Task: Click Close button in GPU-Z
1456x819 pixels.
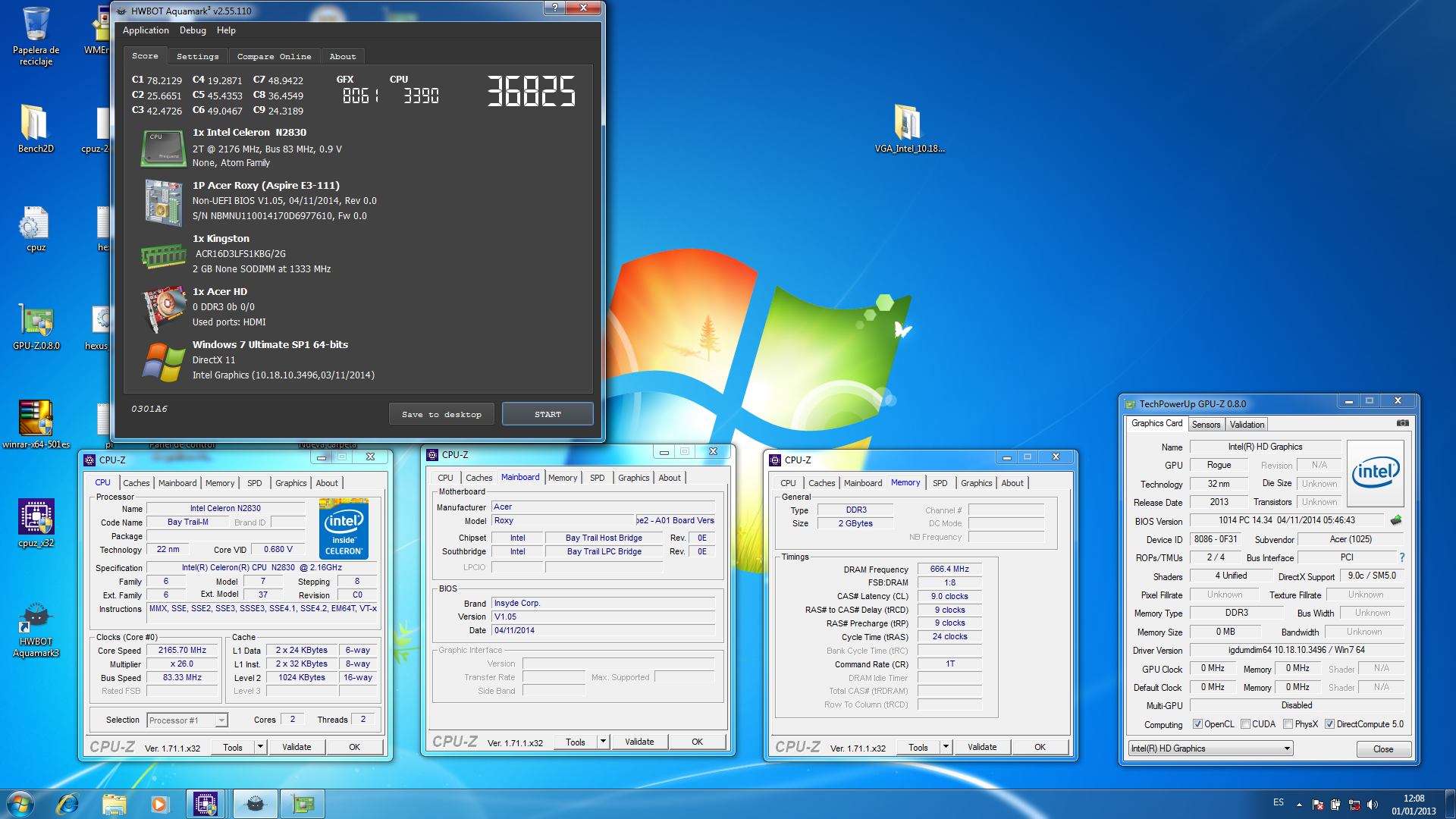Action: click(1383, 749)
